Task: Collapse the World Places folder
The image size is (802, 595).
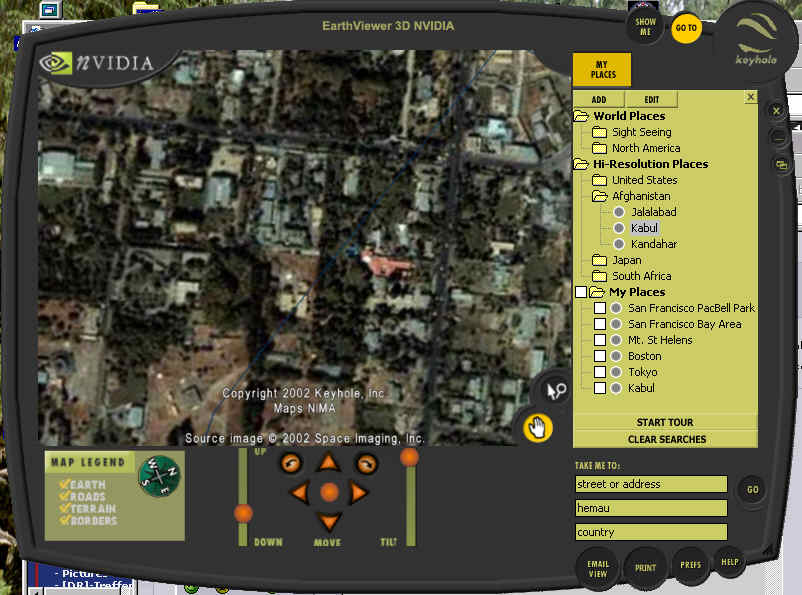Action: point(582,116)
